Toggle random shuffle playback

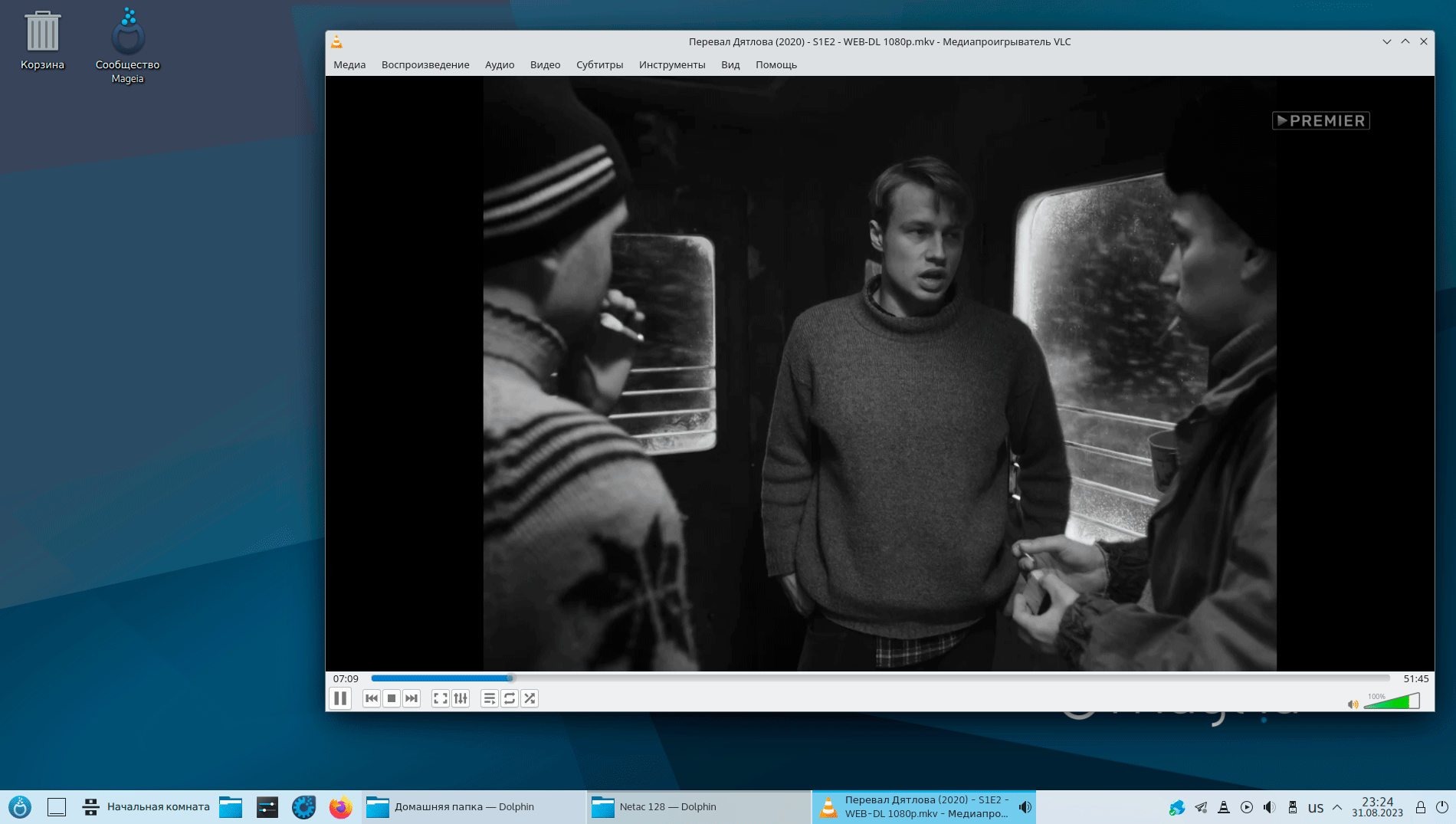pos(530,698)
